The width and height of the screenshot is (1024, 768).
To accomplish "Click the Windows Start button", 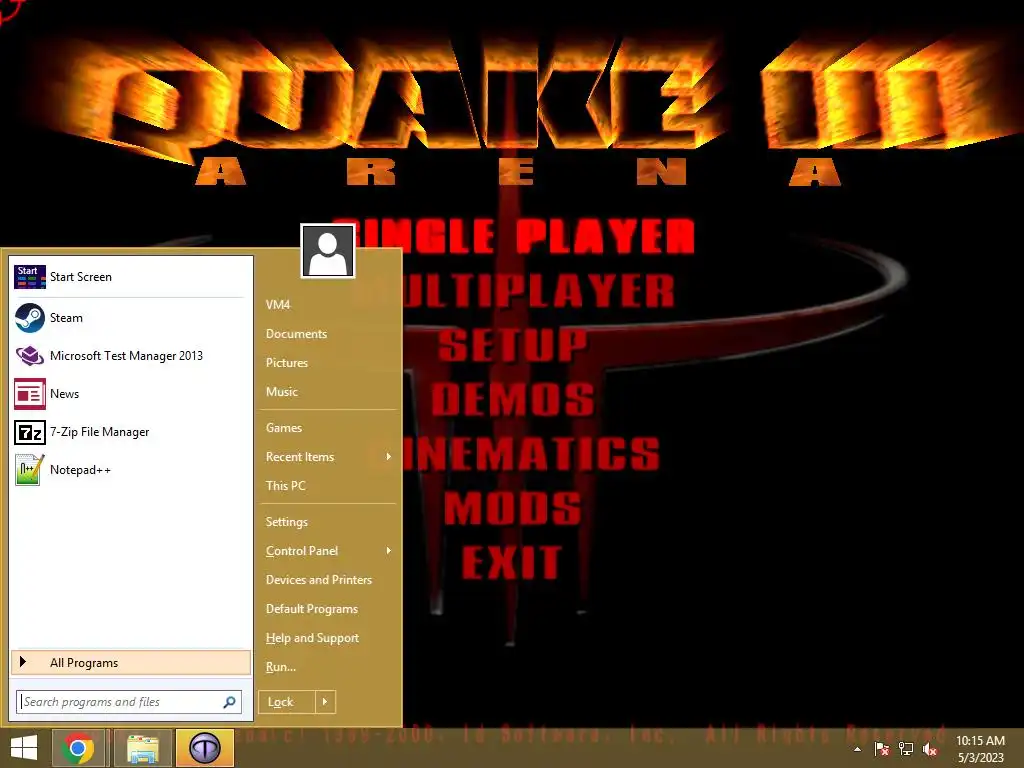I will [24, 748].
